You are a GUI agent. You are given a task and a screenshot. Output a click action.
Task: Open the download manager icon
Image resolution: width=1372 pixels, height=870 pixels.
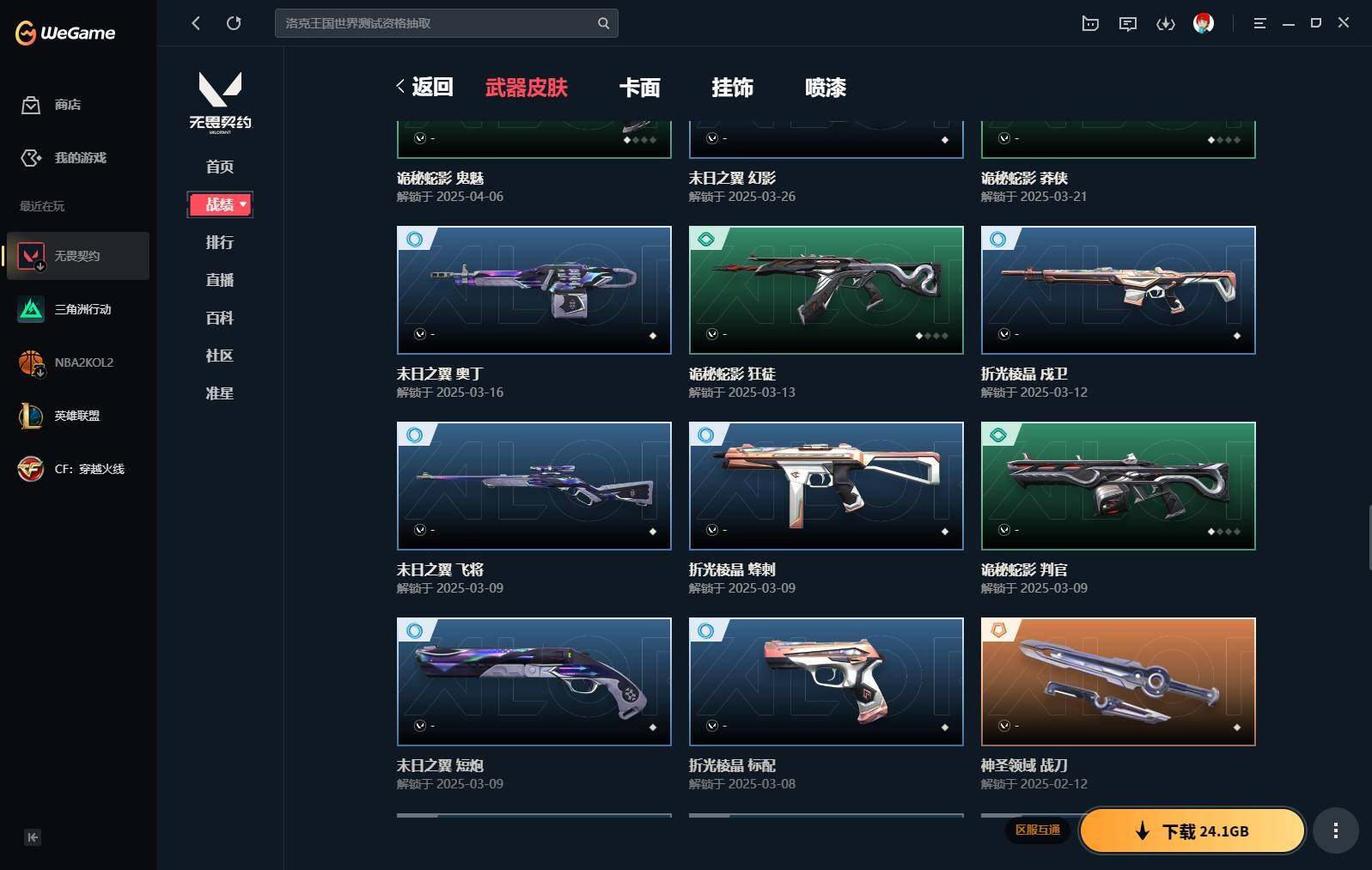point(1166,23)
